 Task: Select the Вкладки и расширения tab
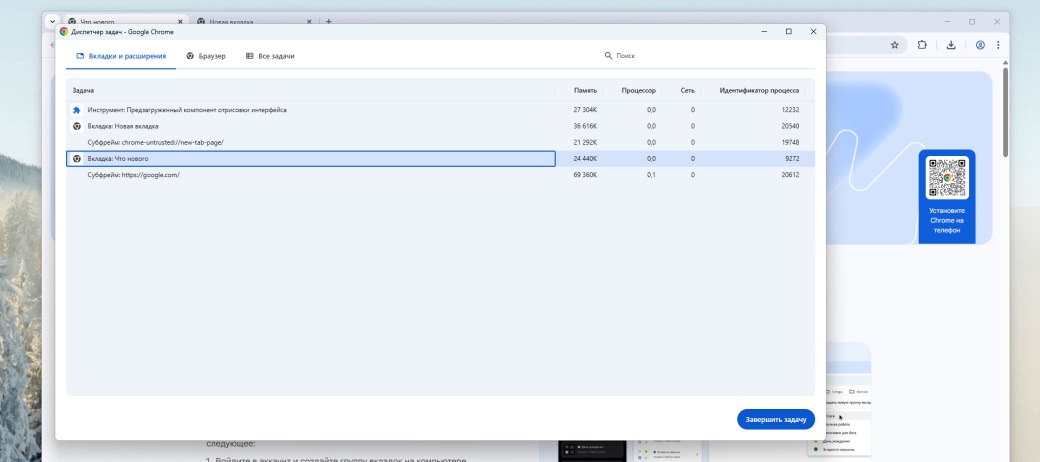[121, 56]
